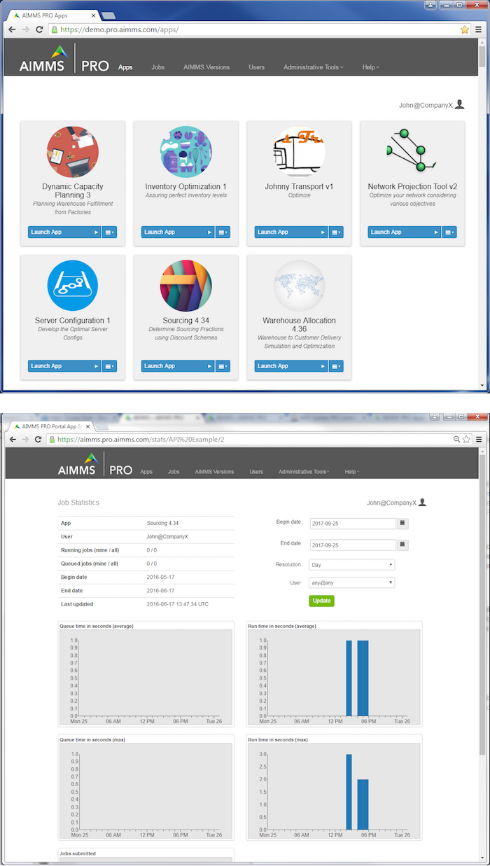Open AIMMS Versions in stats window

214,472
